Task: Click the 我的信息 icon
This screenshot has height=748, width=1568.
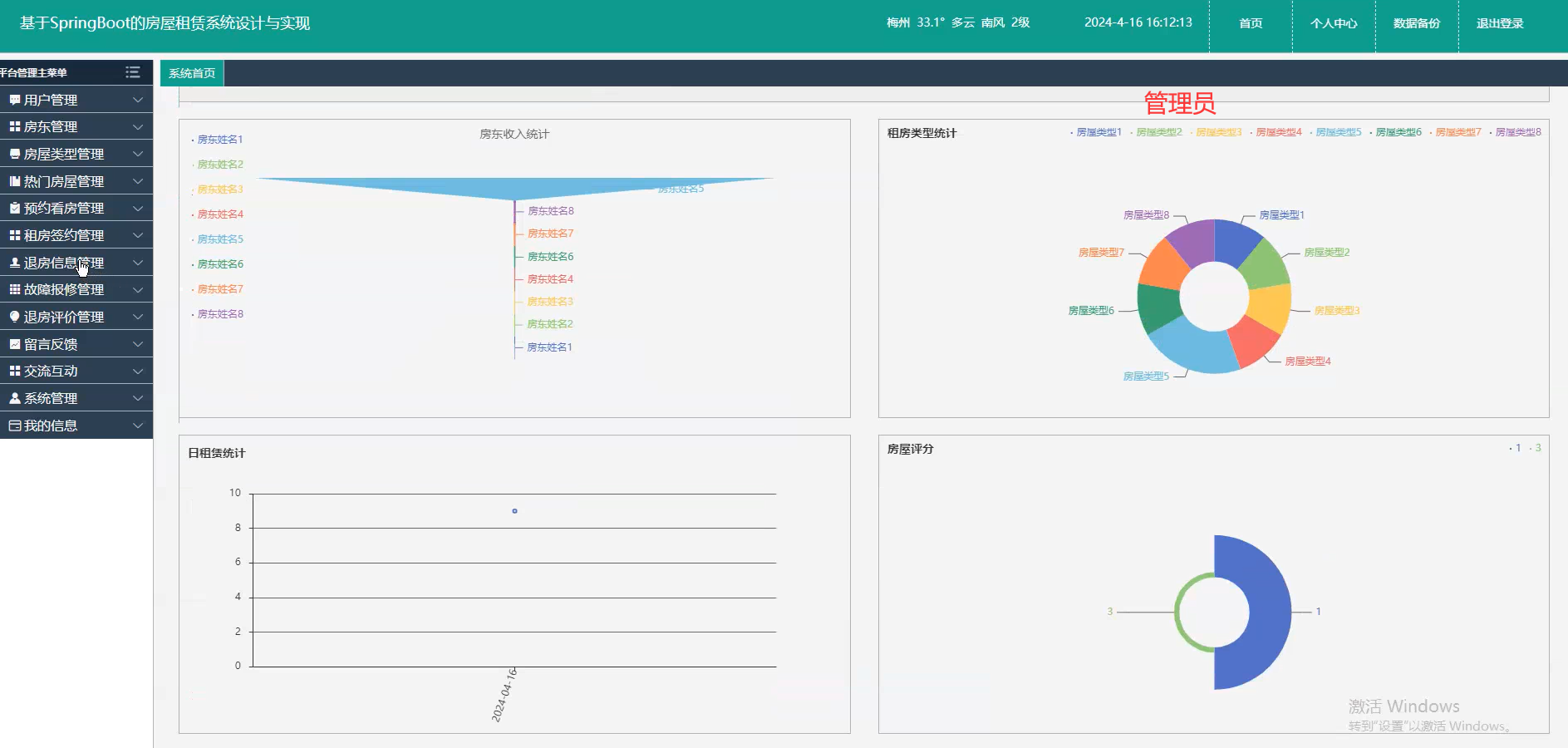Action: click(15, 426)
